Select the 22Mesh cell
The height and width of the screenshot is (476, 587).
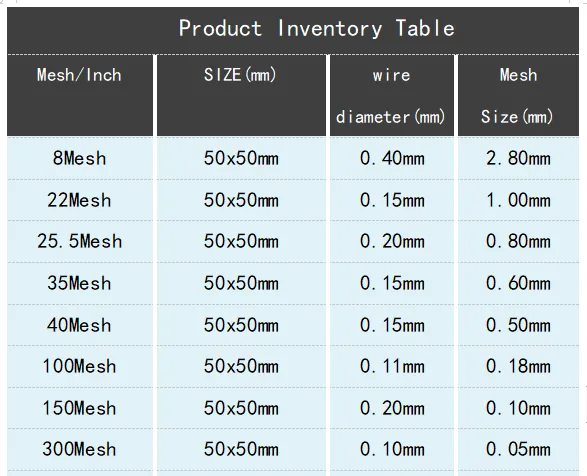(x=79, y=200)
